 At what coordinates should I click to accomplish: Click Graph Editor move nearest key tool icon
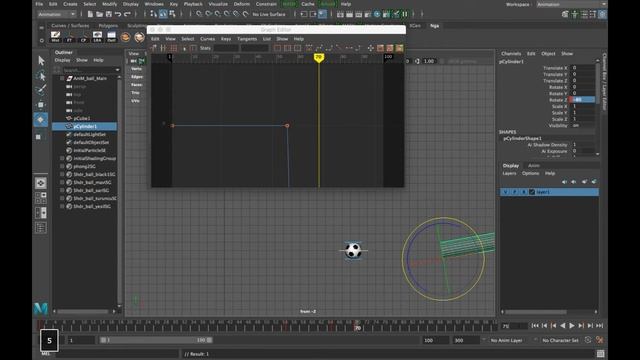click(154, 48)
